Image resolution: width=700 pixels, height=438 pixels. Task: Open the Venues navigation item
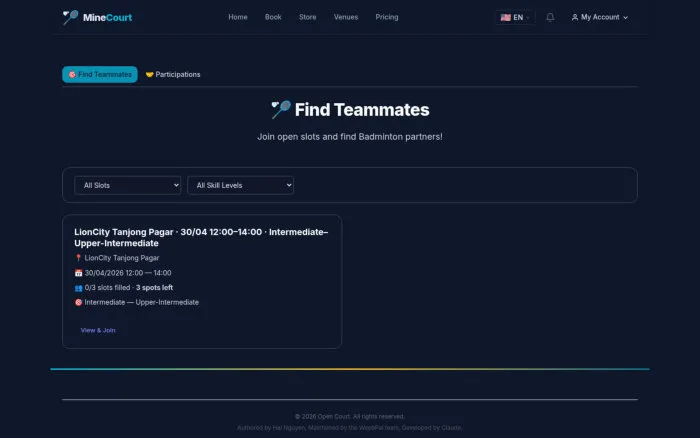coord(346,17)
